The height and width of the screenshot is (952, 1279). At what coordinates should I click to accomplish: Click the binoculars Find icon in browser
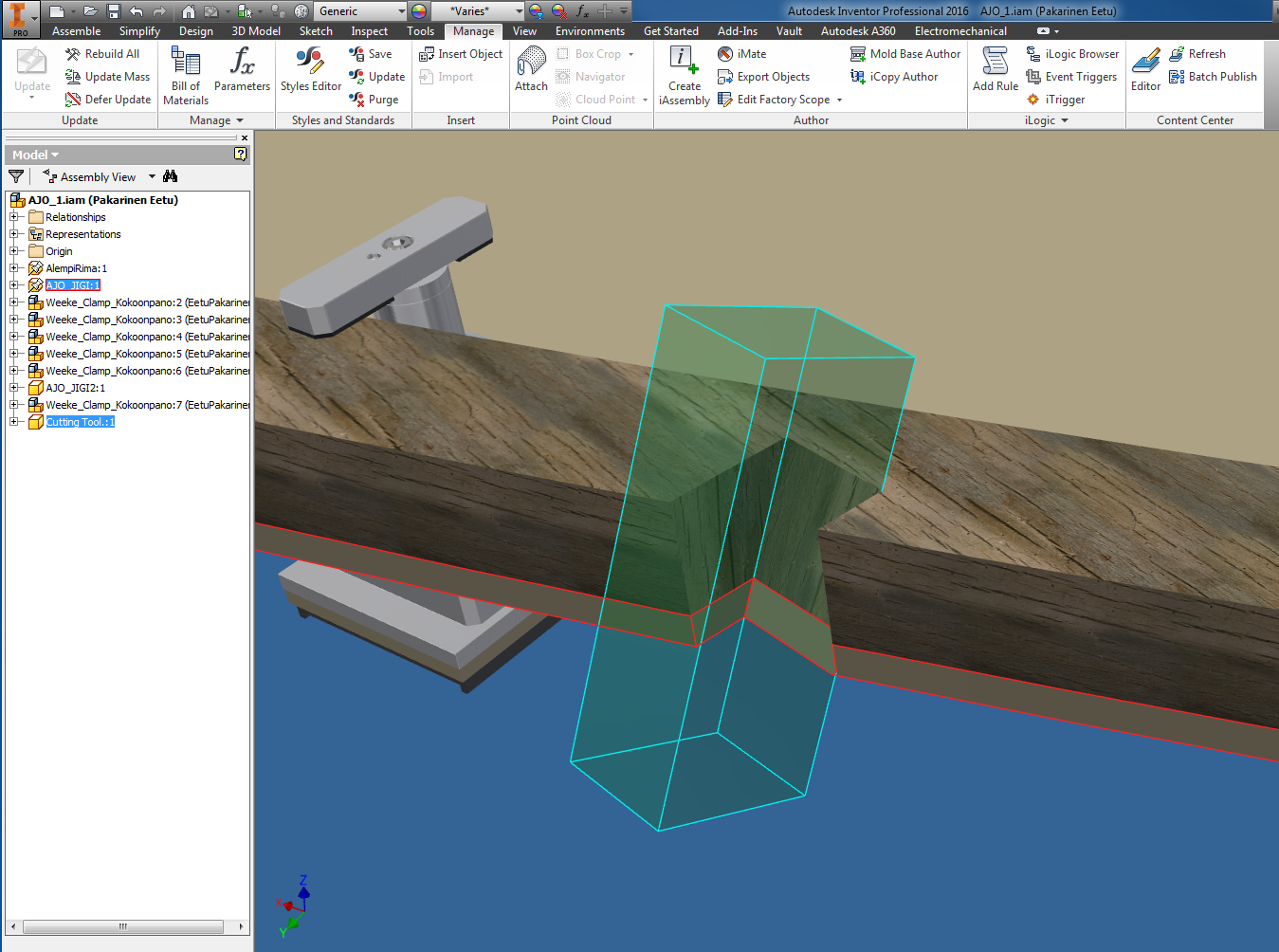(171, 176)
